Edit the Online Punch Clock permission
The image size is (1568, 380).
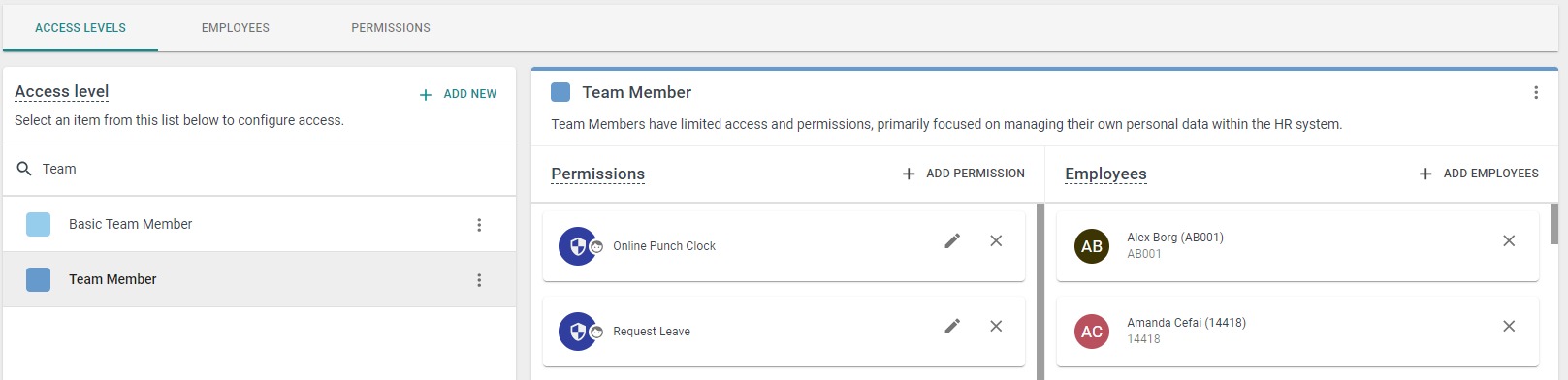point(952,240)
